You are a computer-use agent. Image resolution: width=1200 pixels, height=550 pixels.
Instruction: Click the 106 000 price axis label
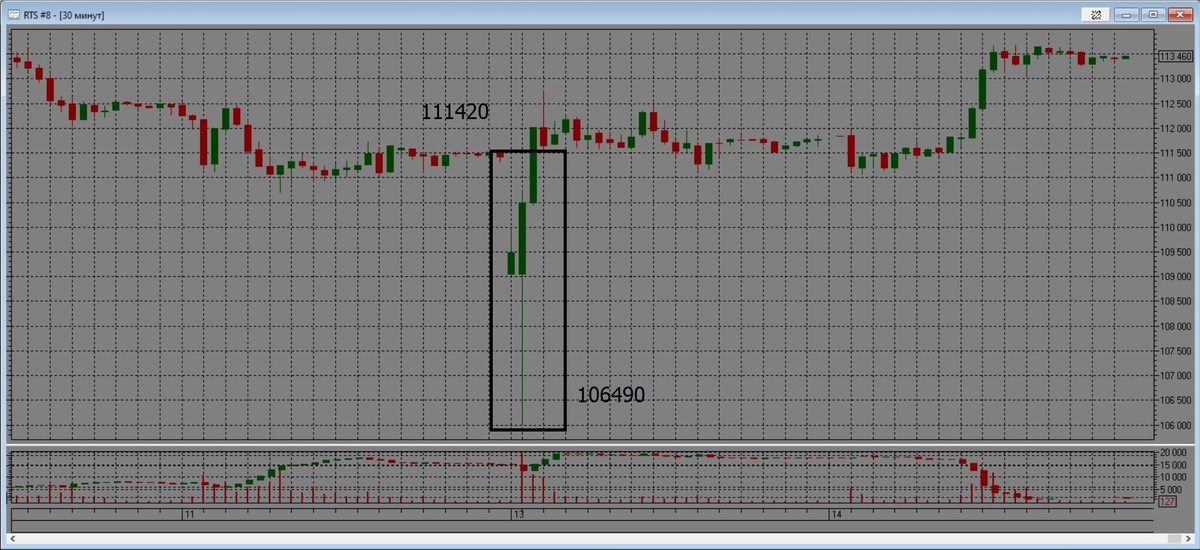[1175, 425]
